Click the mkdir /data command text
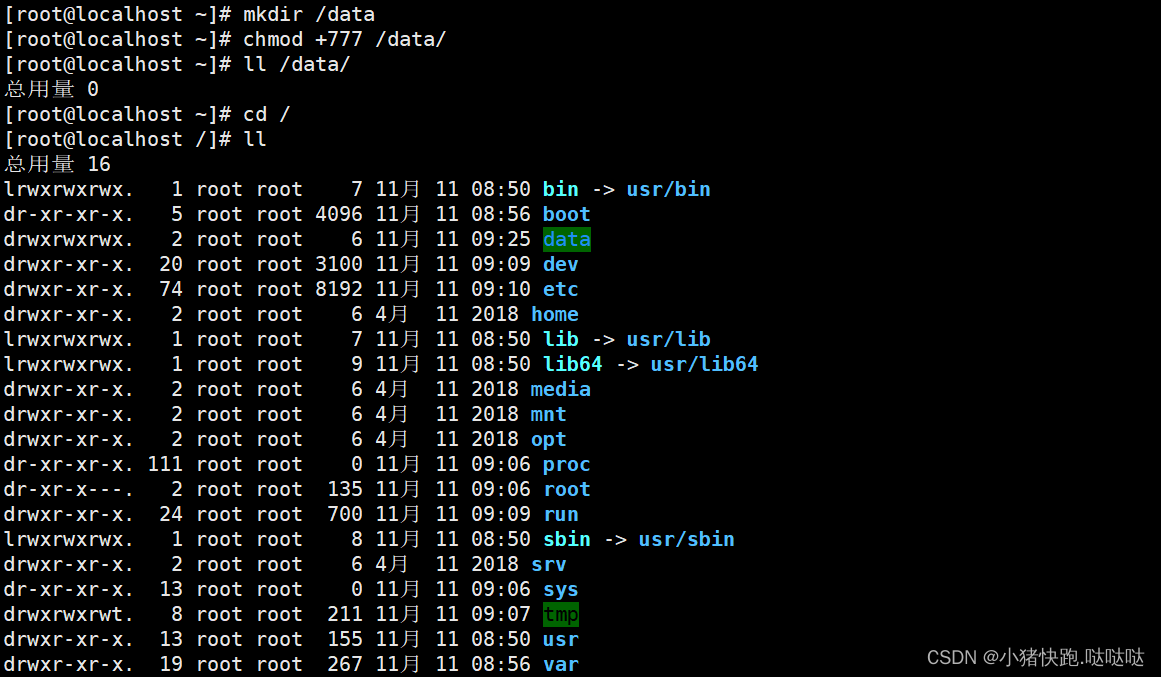 point(308,15)
